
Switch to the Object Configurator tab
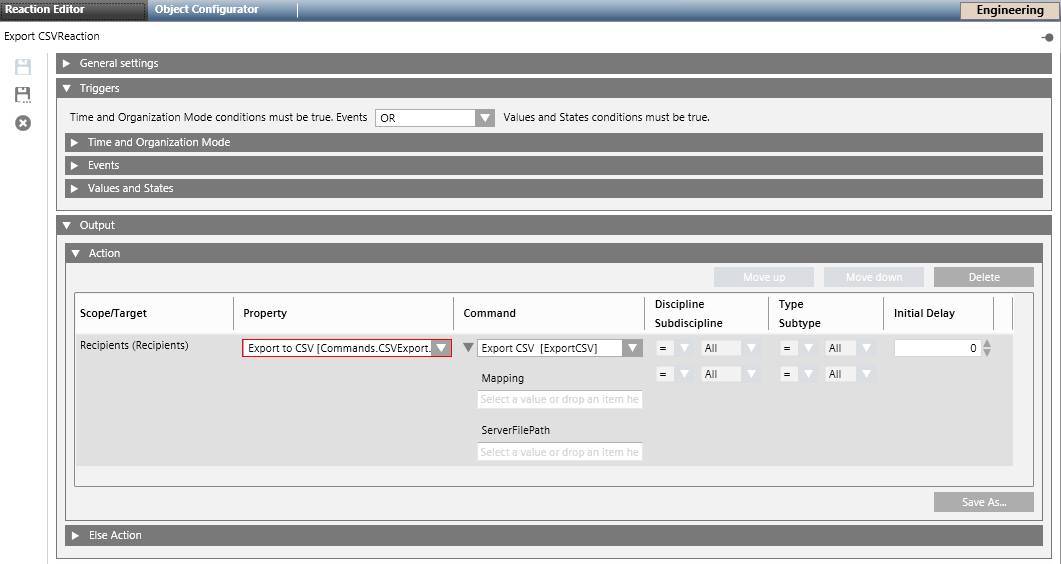tap(207, 10)
